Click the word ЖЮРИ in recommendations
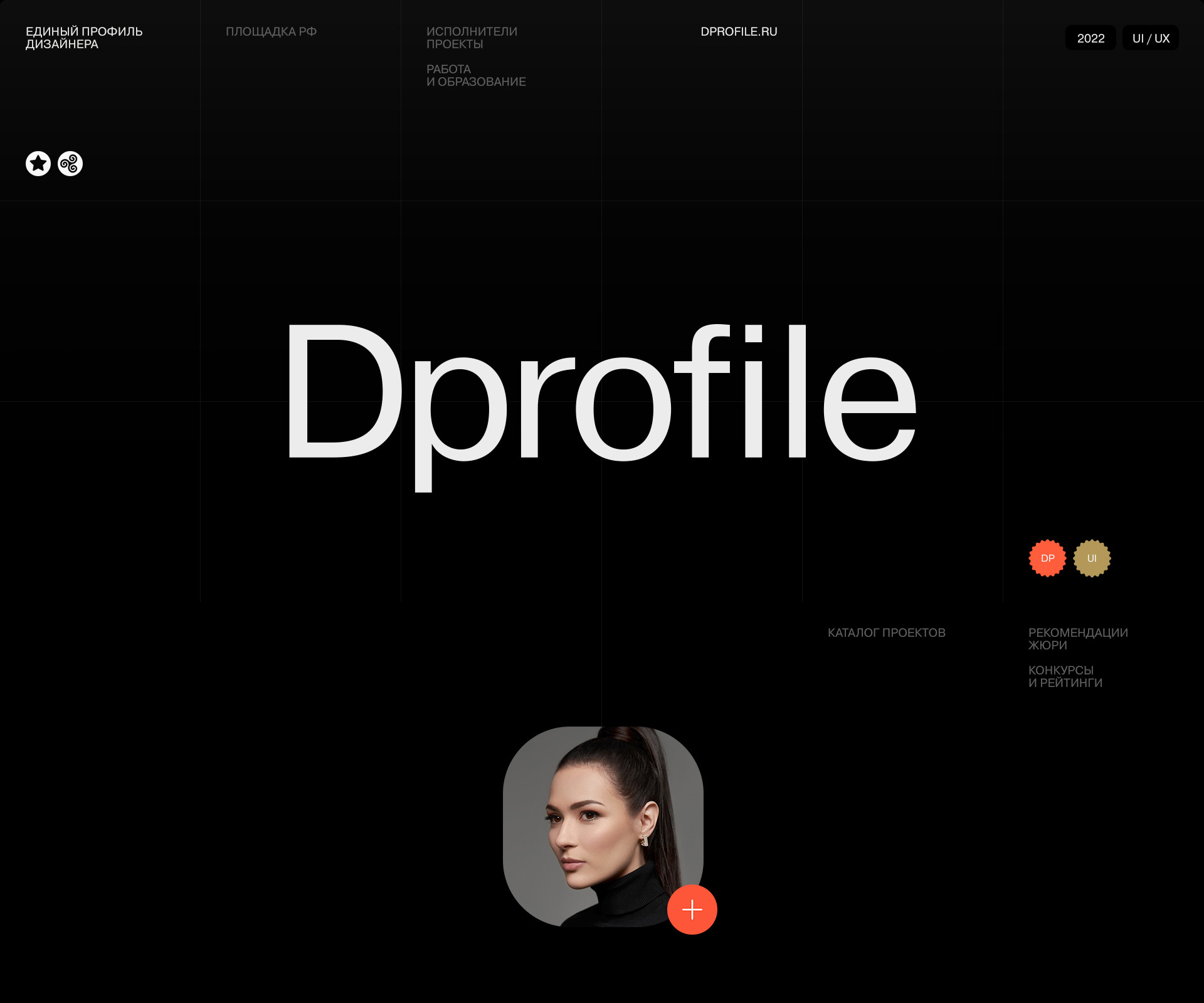Viewport: 1204px width, 1003px height. 1047,646
